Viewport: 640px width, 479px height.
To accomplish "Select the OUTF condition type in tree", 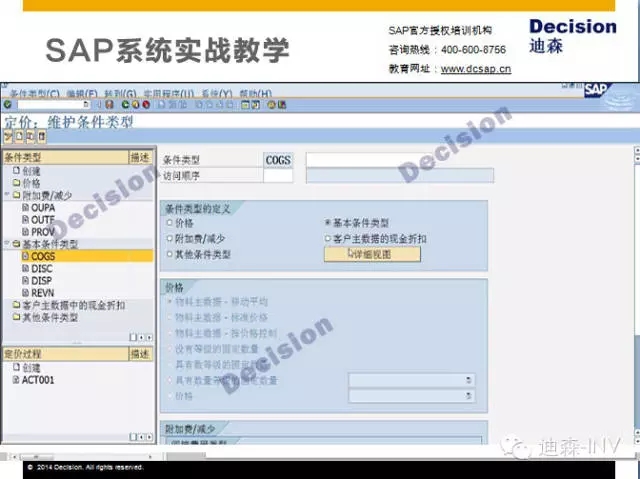I will click(x=43, y=220).
